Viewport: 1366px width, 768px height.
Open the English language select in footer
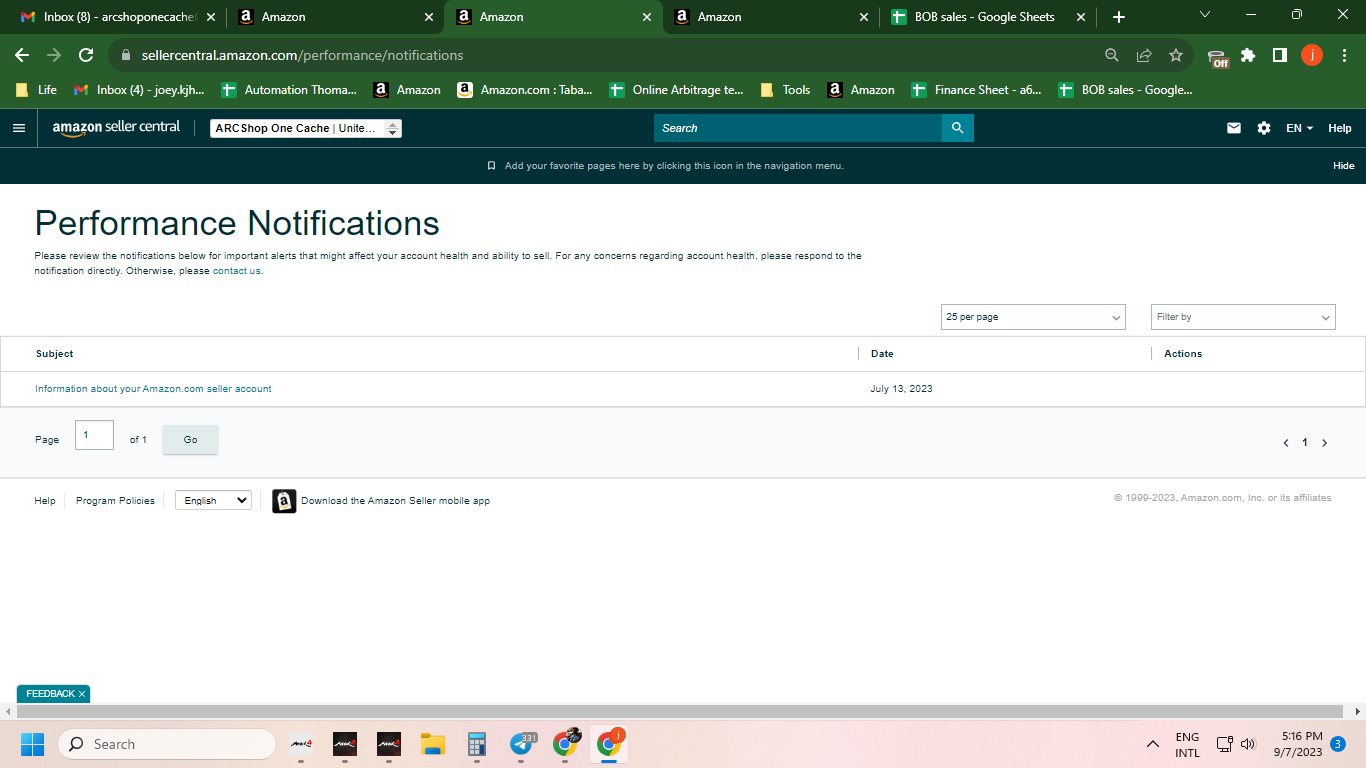coord(213,500)
